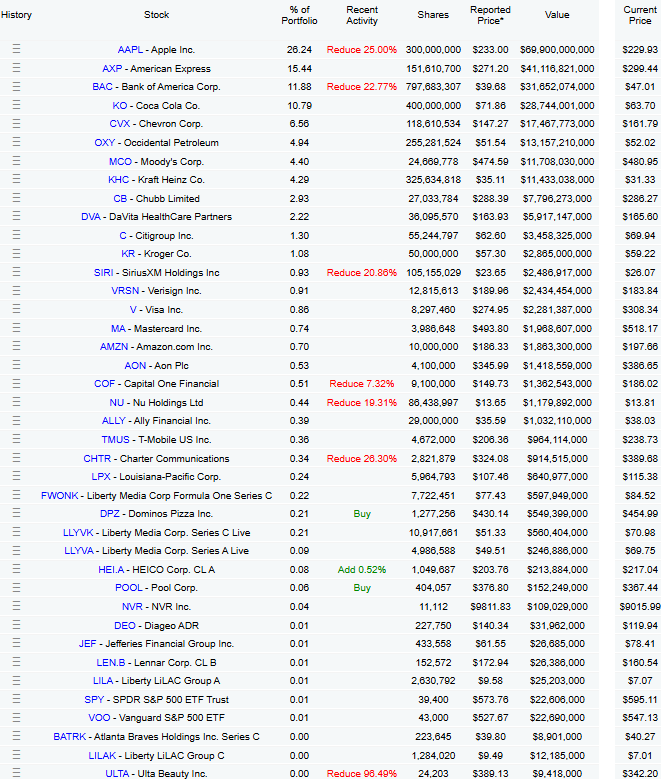Open history icon for SIRI row
The height and width of the screenshot is (779, 661).
[16, 272]
